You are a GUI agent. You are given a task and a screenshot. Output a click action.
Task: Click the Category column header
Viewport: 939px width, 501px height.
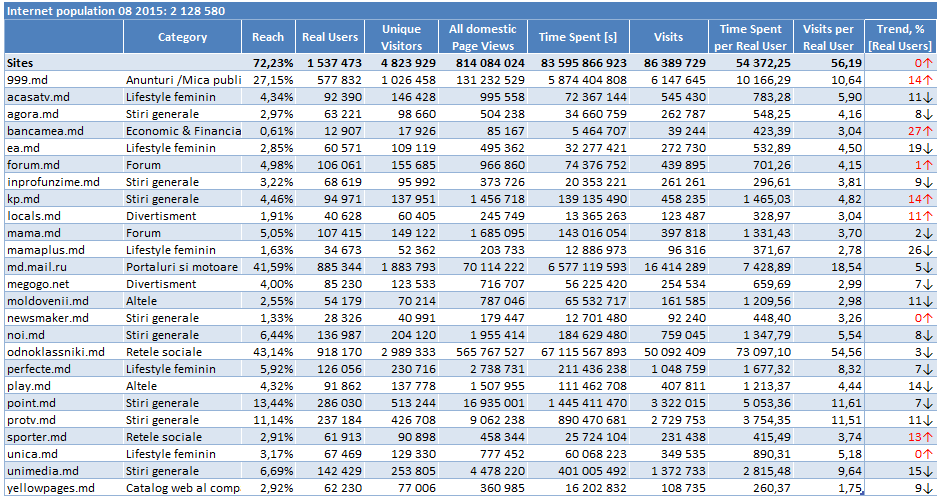click(x=183, y=37)
